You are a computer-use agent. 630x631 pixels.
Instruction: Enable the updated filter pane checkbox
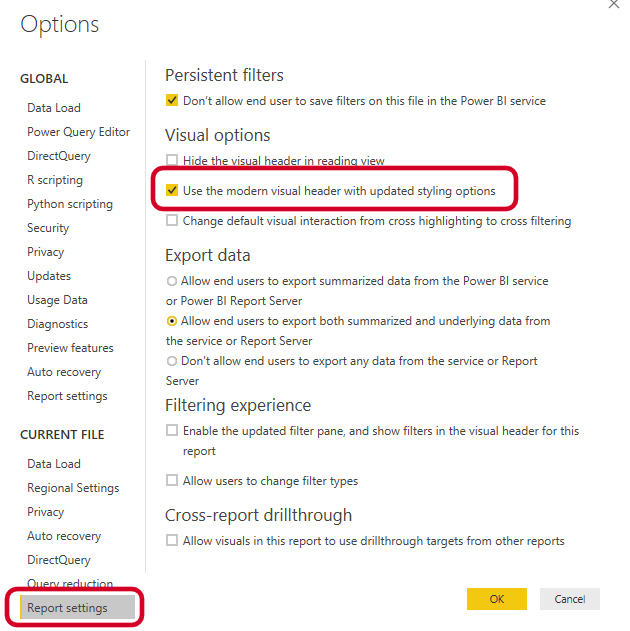[x=172, y=430]
